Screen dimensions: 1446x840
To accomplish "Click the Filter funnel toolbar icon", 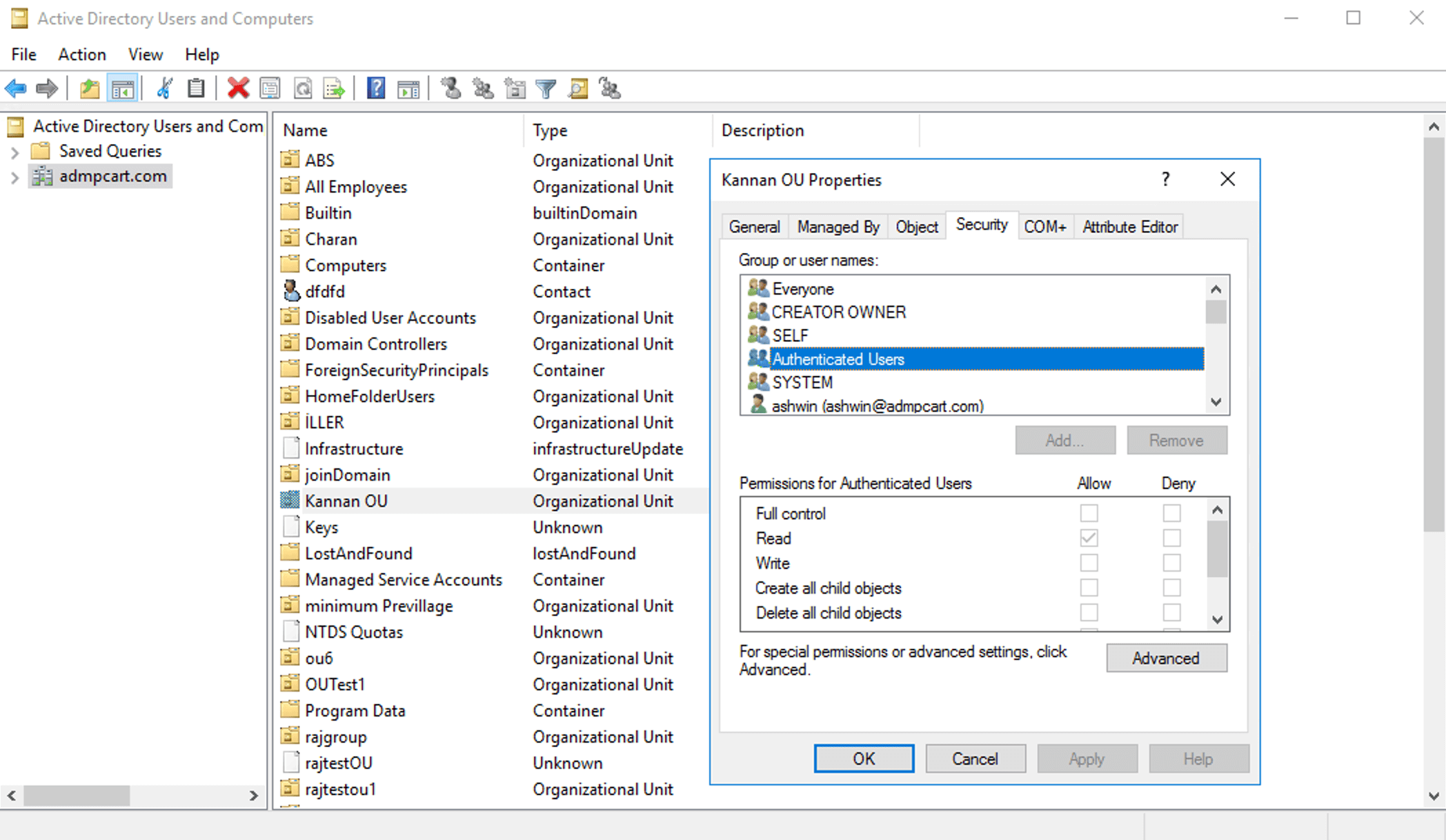I will [546, 88].
